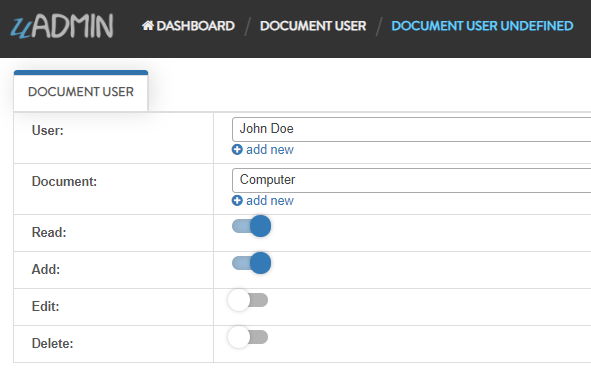The width and height of the screenshot is (591, 370).
Task: Click the plus icon under User field
Action: click(237, 150)
